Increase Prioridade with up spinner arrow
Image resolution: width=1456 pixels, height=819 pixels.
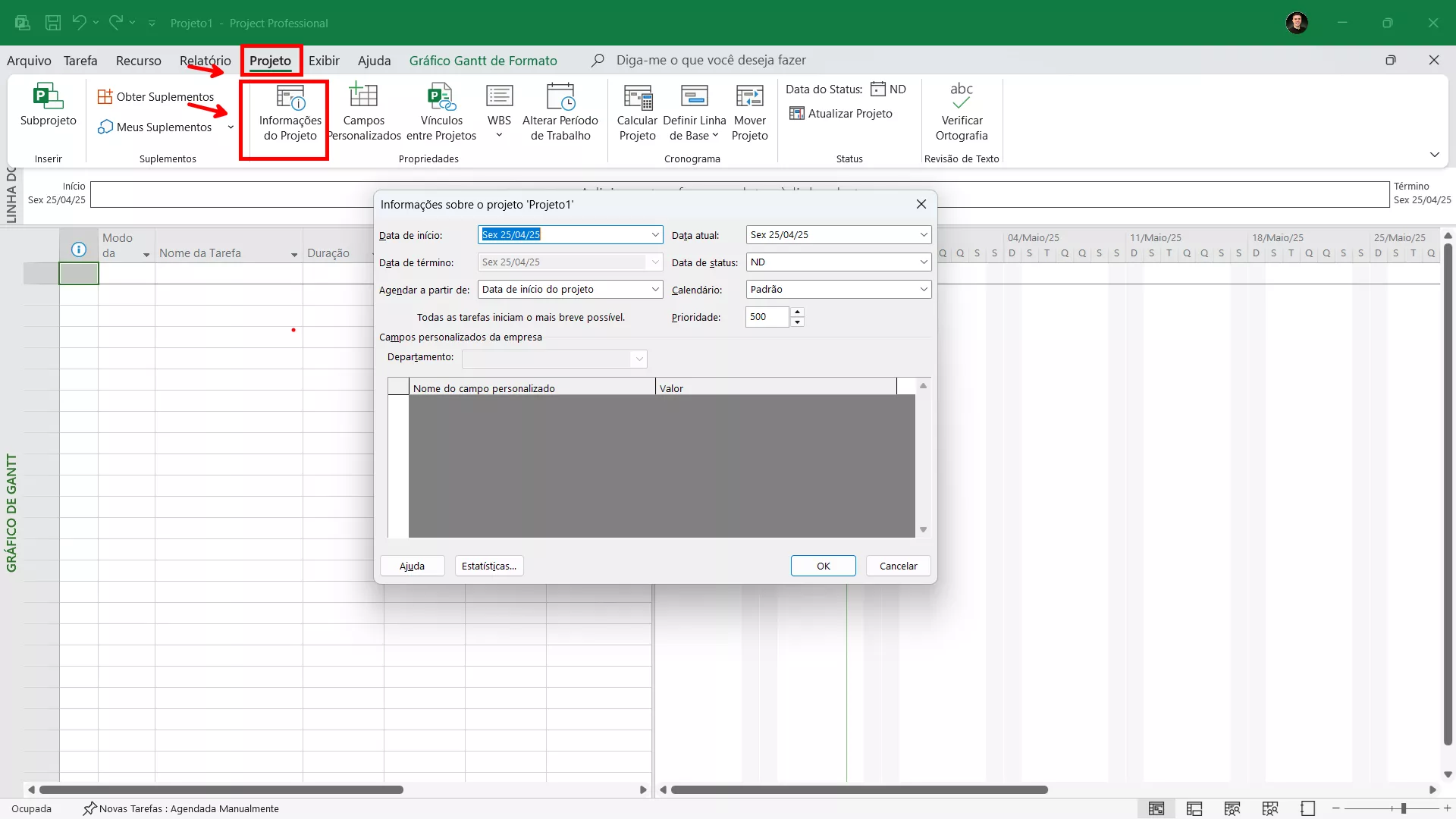797,312
